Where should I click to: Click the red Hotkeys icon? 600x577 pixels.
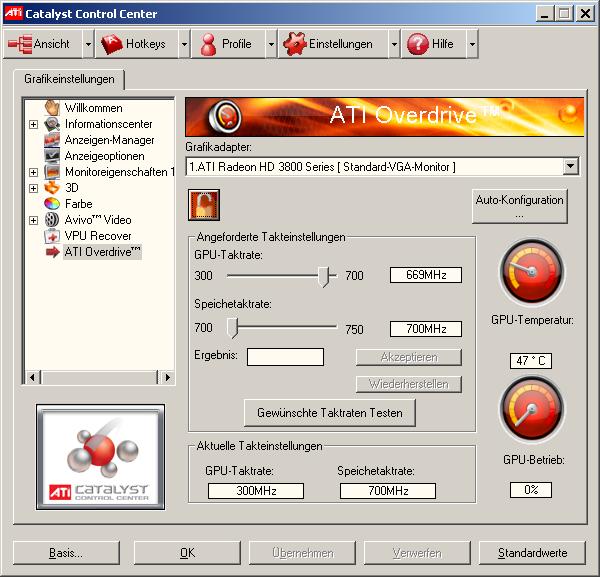[111, 44]
